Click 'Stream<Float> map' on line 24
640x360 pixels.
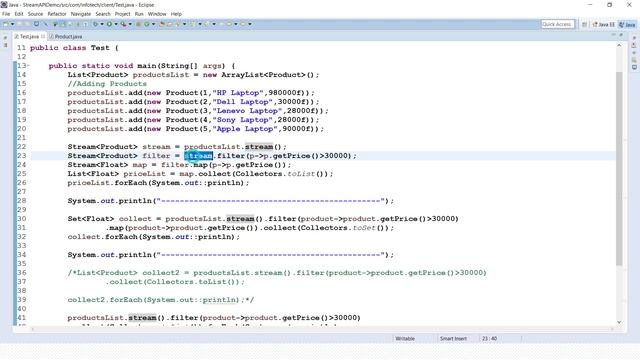(107, 164)
